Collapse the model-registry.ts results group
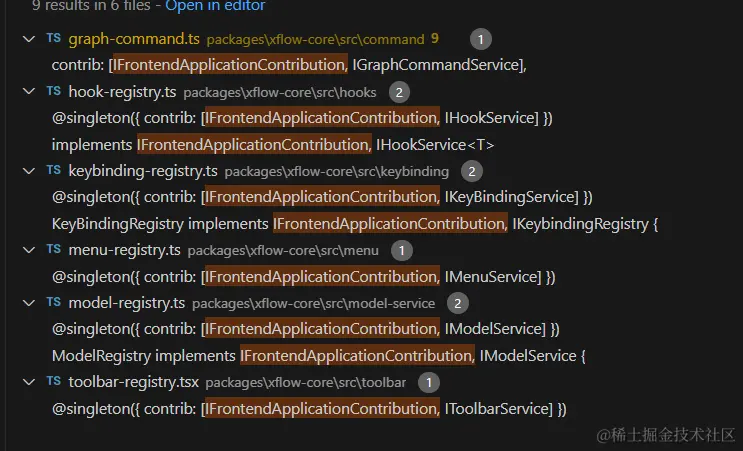This screenshot has width=743, height=451. [29, 302]
